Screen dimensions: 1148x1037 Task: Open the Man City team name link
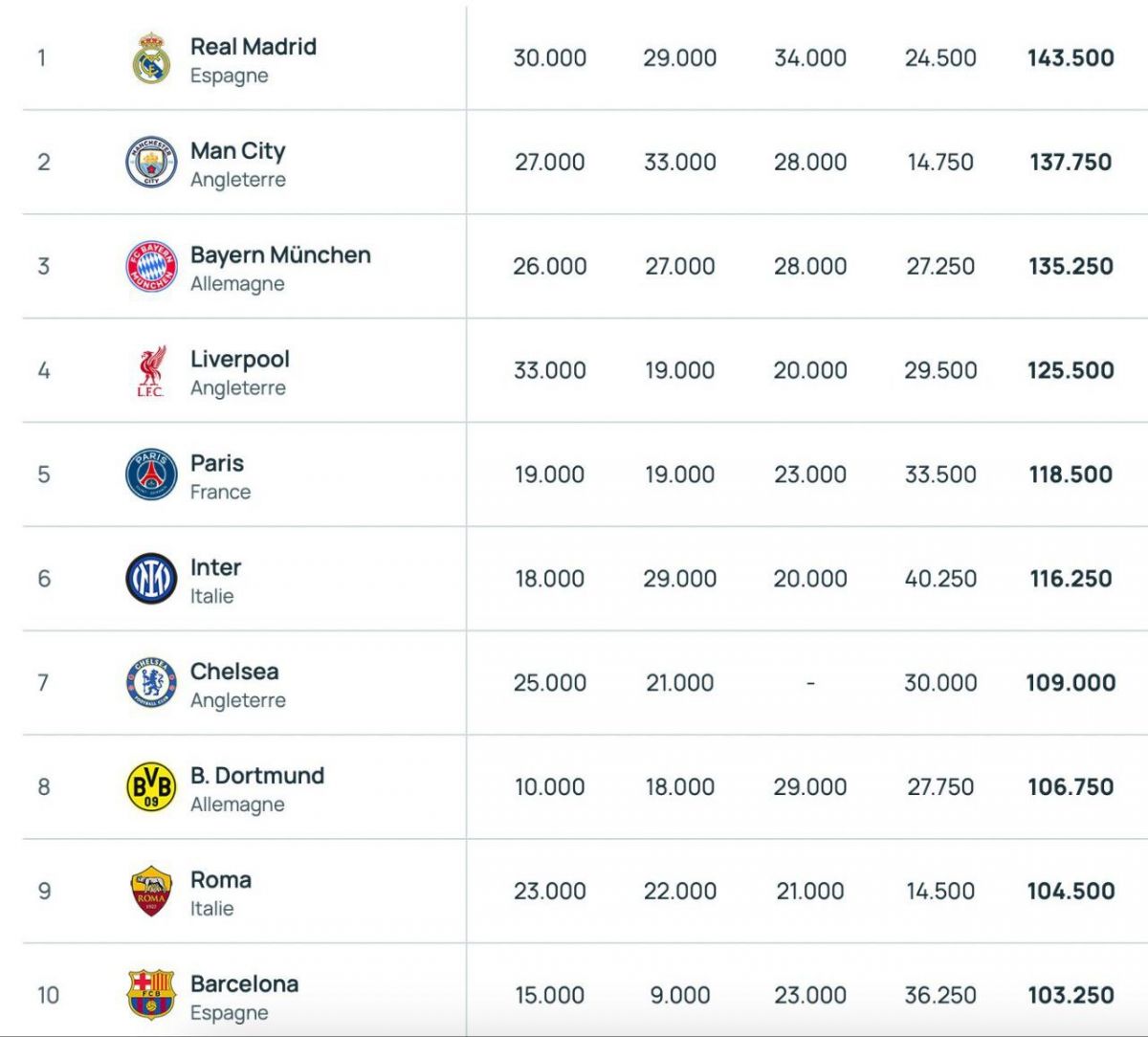click(238, 150)
